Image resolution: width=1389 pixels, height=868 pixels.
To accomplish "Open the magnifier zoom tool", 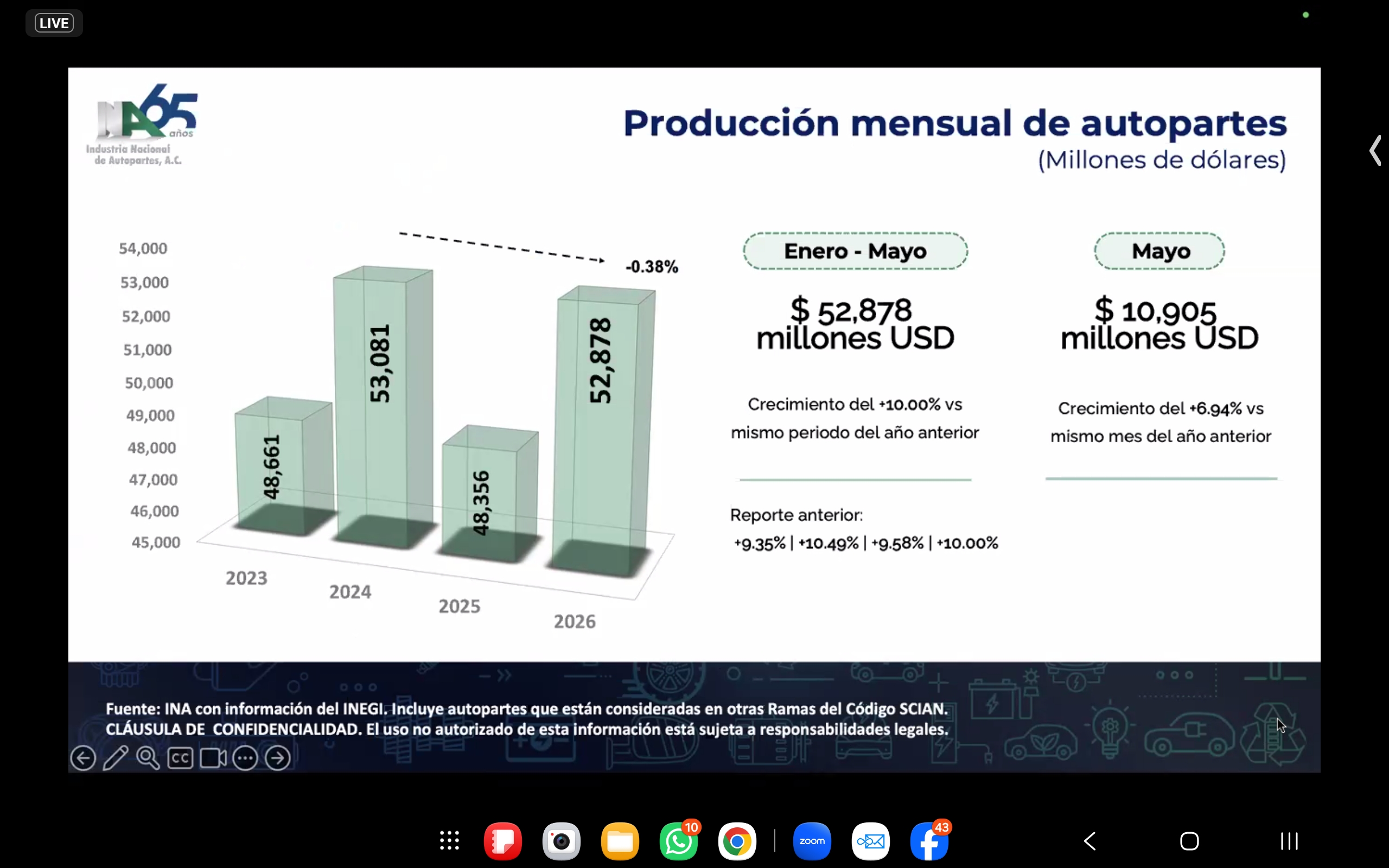I will point(148,758).
